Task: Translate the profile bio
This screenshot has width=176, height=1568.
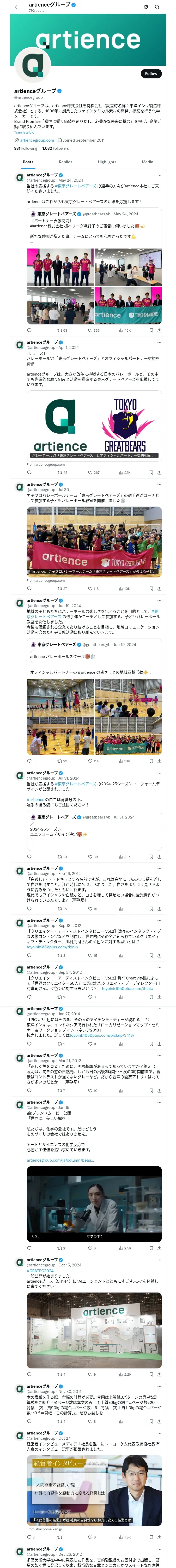Action: pos(24,132)
